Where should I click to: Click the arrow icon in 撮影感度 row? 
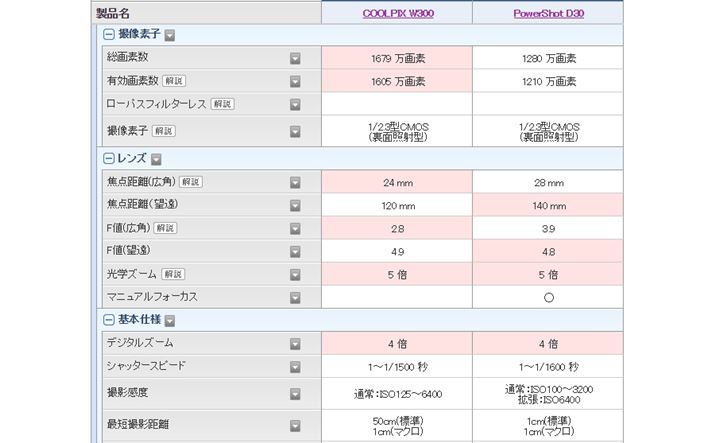point(295,394)
